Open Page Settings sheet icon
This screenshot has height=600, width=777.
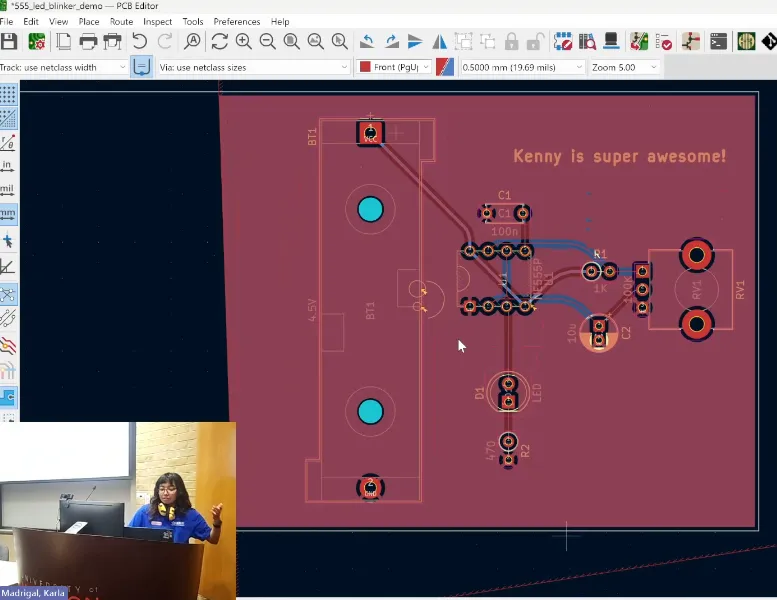[x=64, y=42]
